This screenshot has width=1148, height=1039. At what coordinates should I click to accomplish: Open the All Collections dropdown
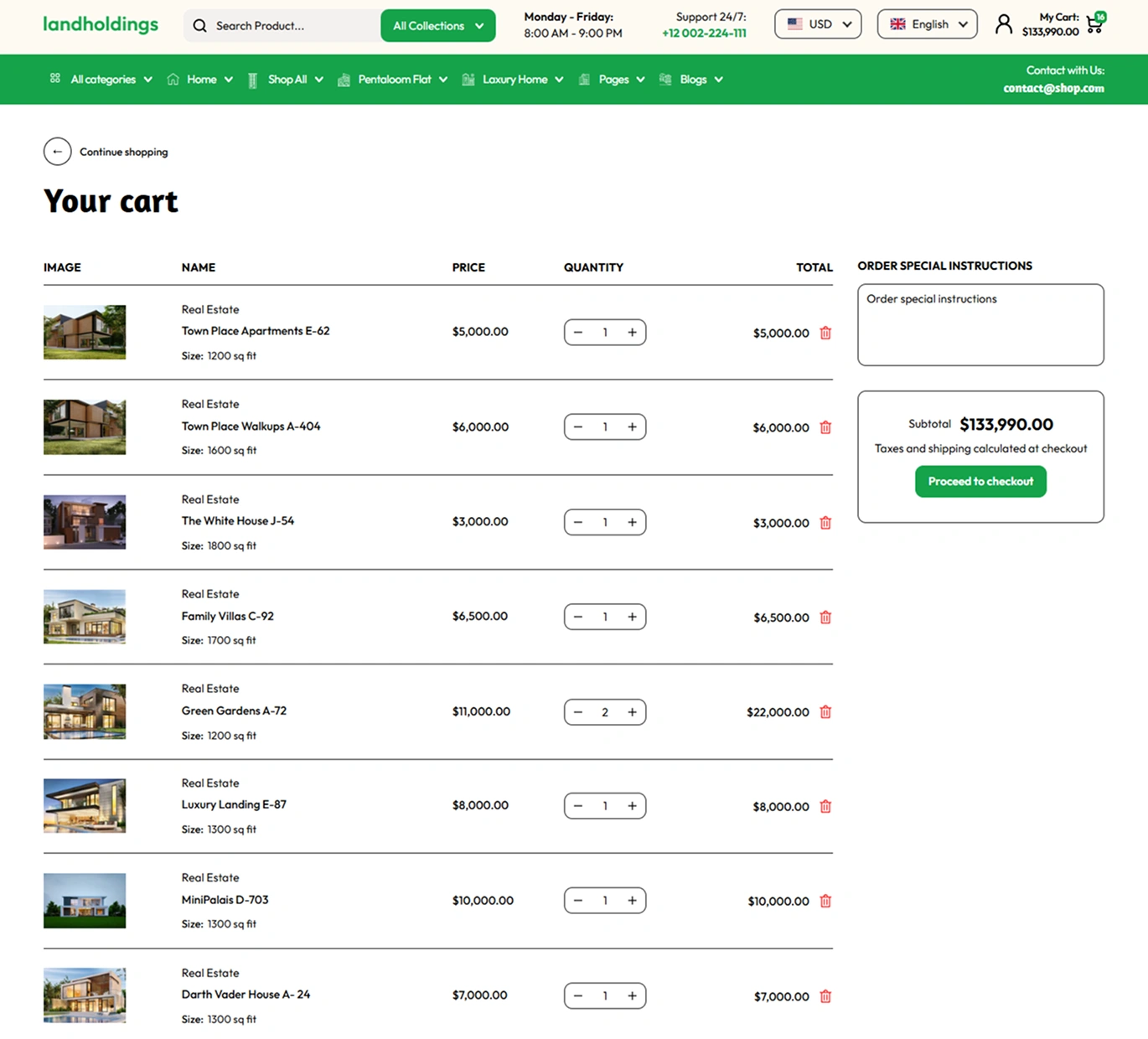click(x=437, y=26)
